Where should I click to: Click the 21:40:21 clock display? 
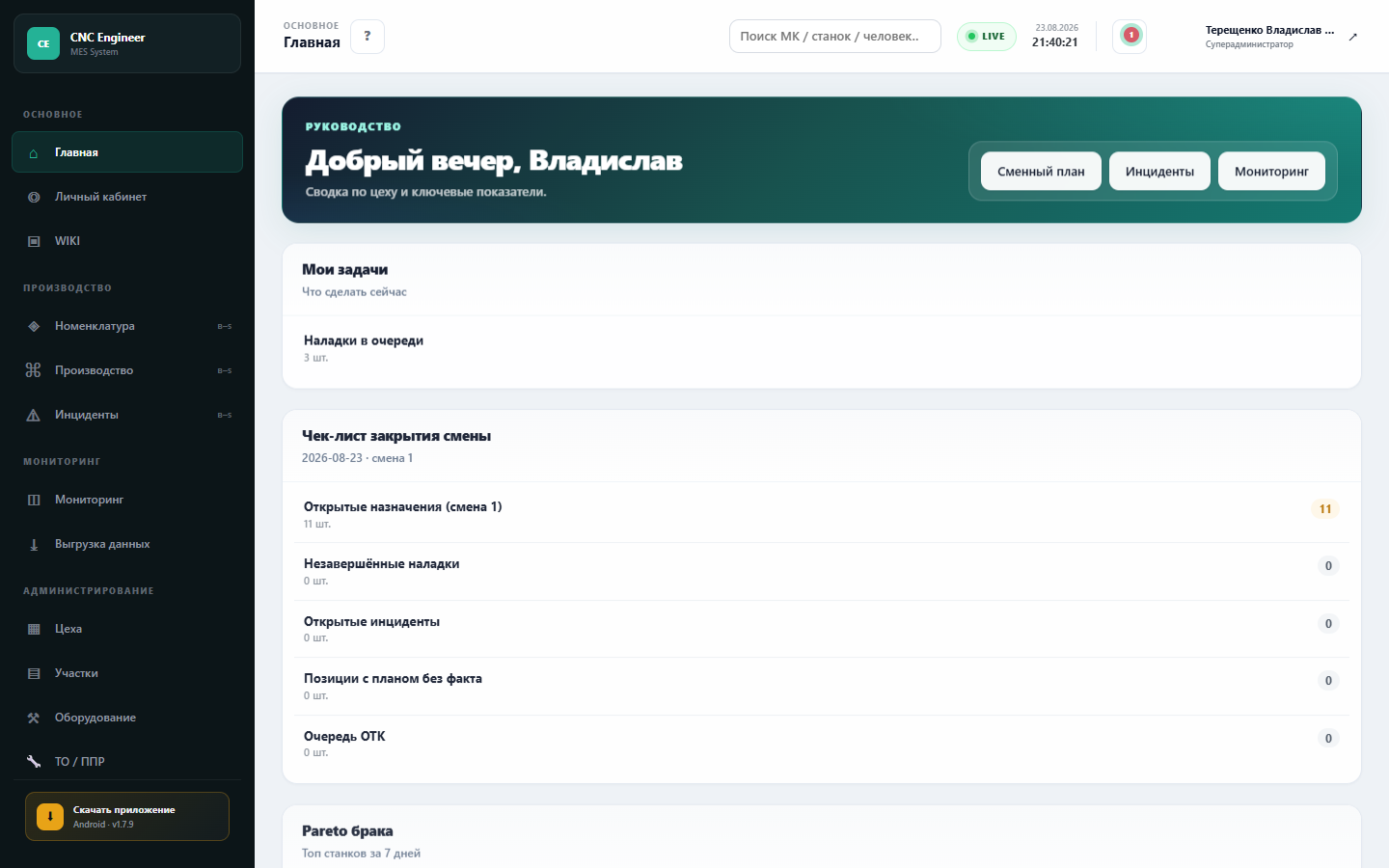[x=1055, y=42]
